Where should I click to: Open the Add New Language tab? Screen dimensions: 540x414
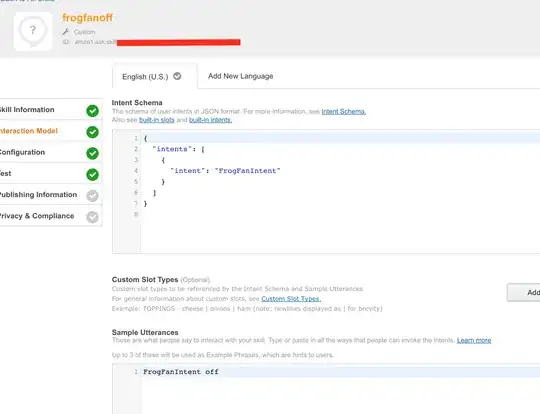[240, 76]
